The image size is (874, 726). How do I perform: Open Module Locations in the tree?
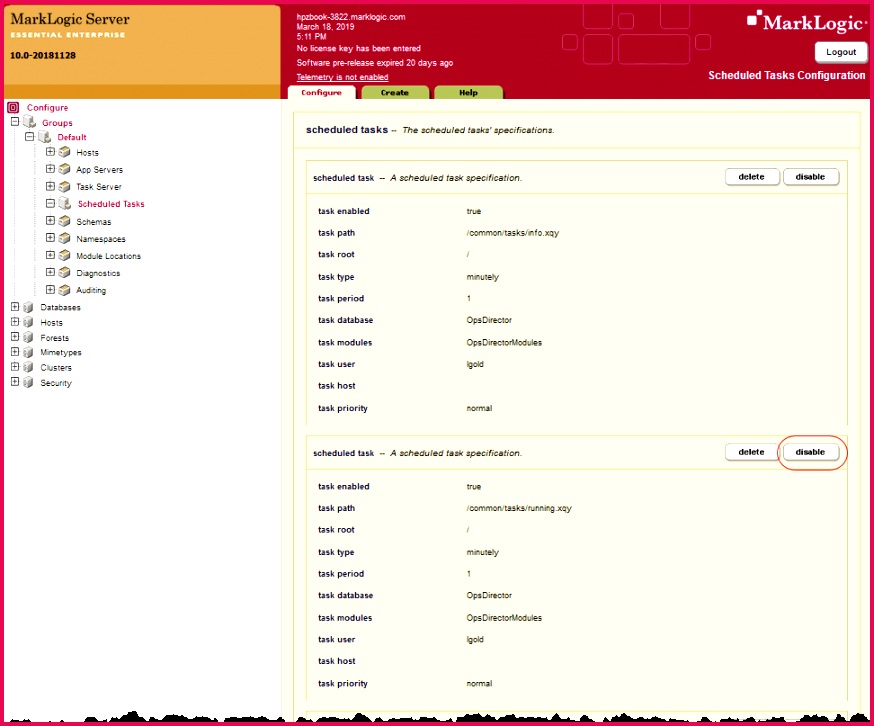(109, 256)
